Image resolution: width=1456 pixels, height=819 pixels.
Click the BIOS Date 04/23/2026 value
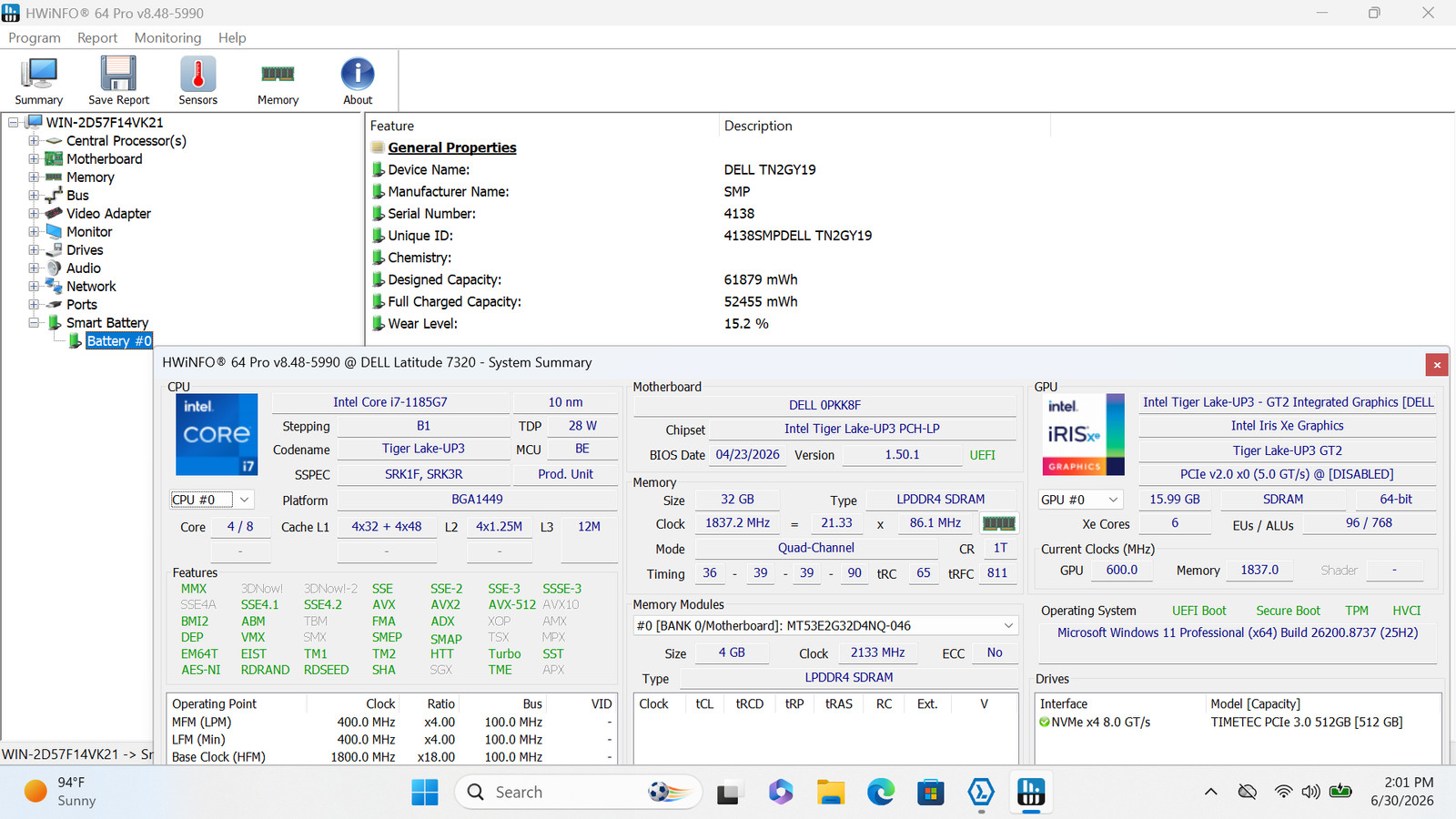(x=747, y=454)
